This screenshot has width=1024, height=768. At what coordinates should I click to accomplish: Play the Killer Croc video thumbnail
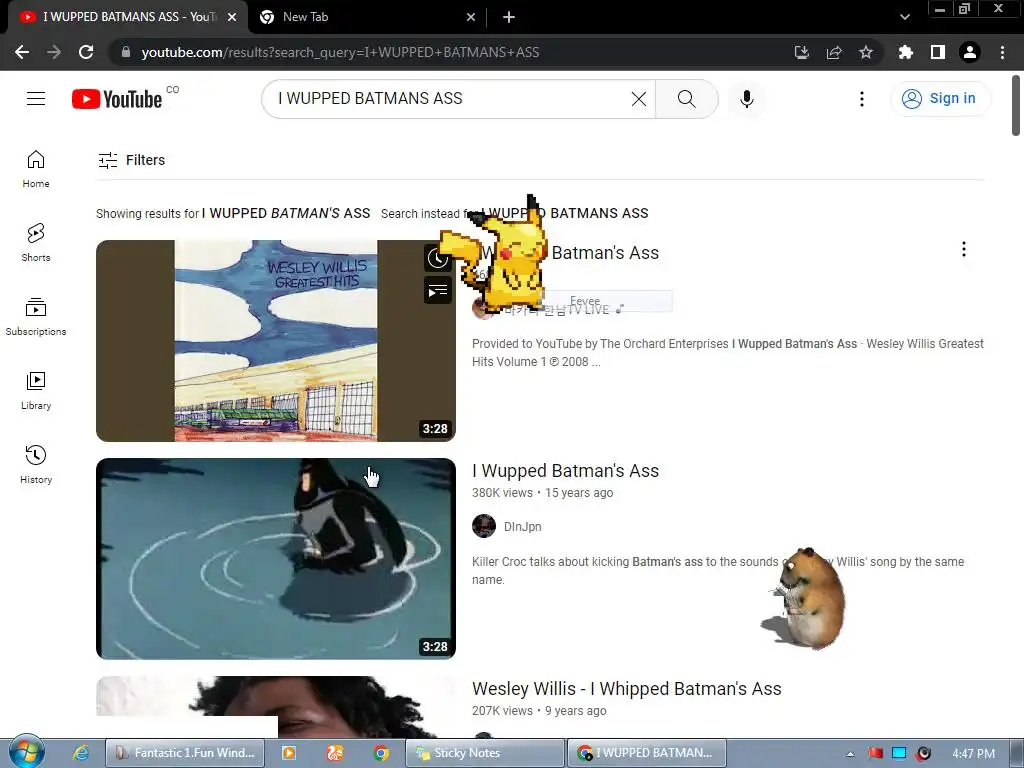click(276, 559)
